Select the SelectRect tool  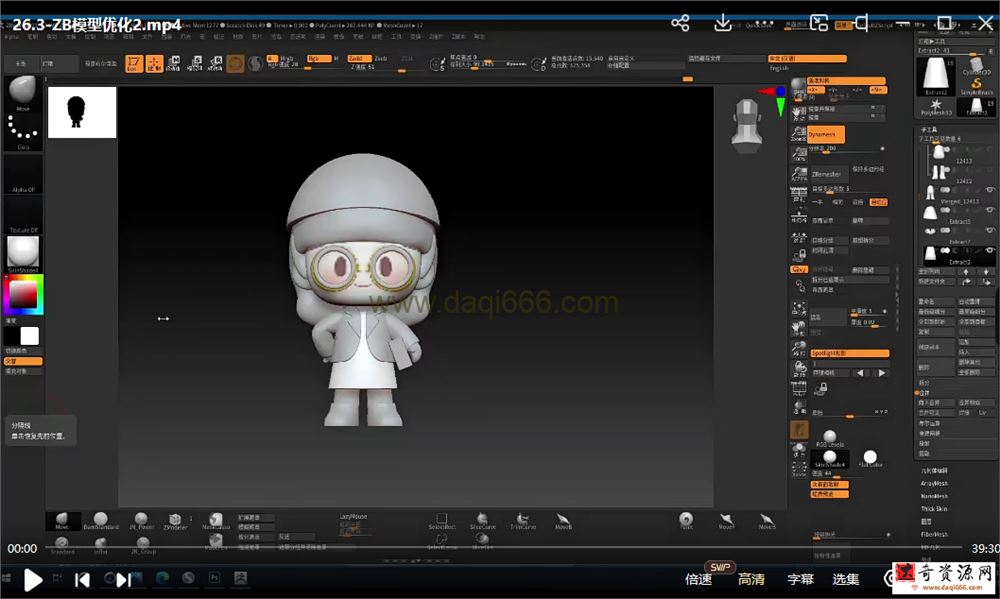point(441,521)
